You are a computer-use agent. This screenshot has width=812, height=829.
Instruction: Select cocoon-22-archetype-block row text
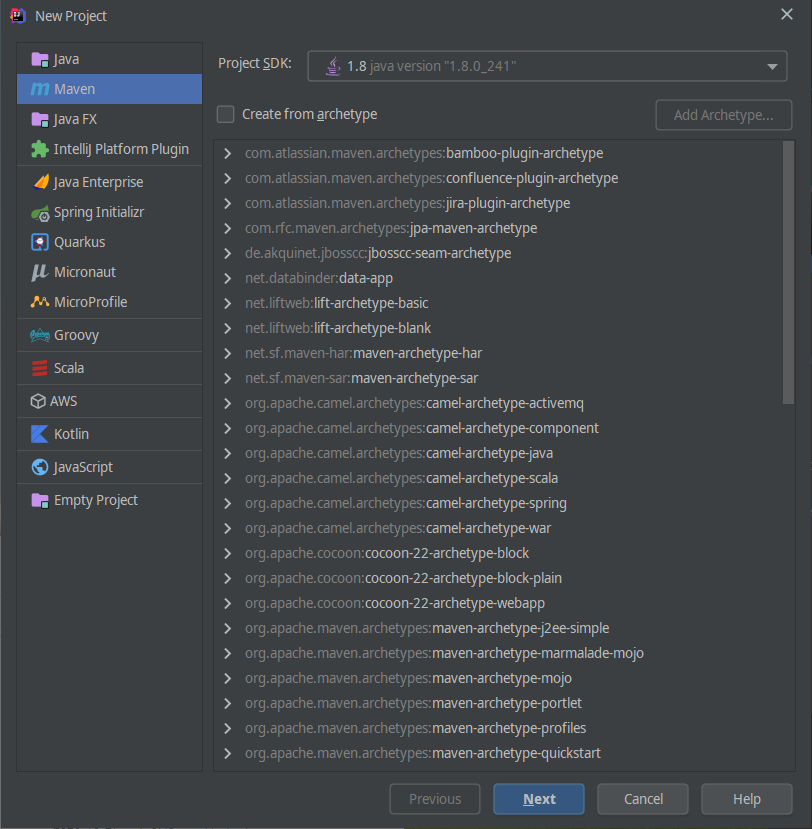386,553
